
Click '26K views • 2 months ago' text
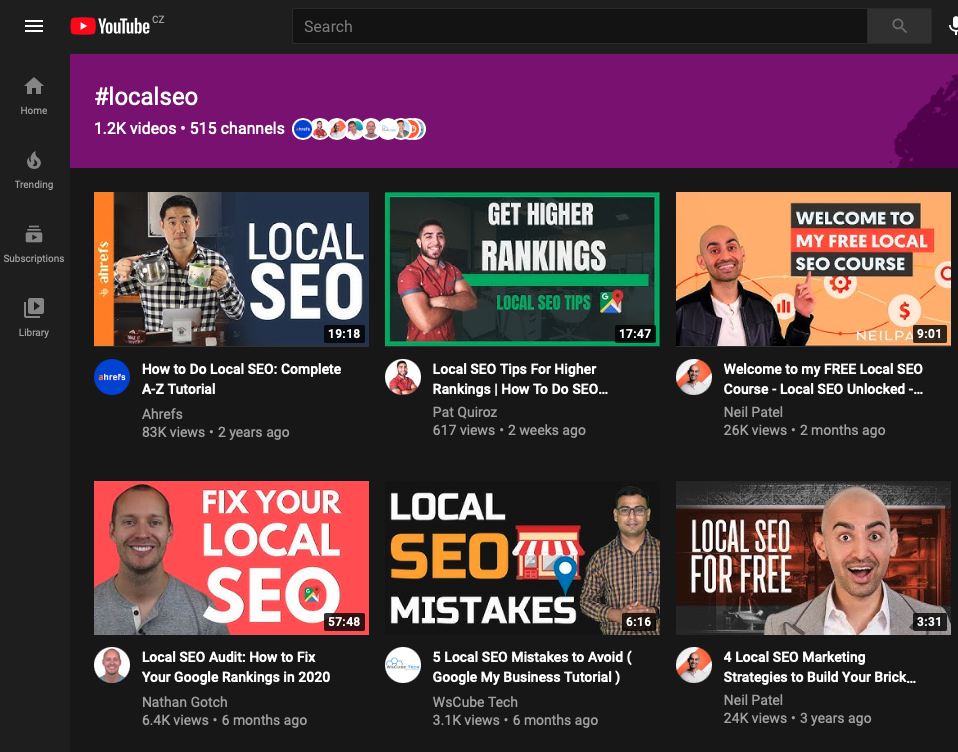804,430
